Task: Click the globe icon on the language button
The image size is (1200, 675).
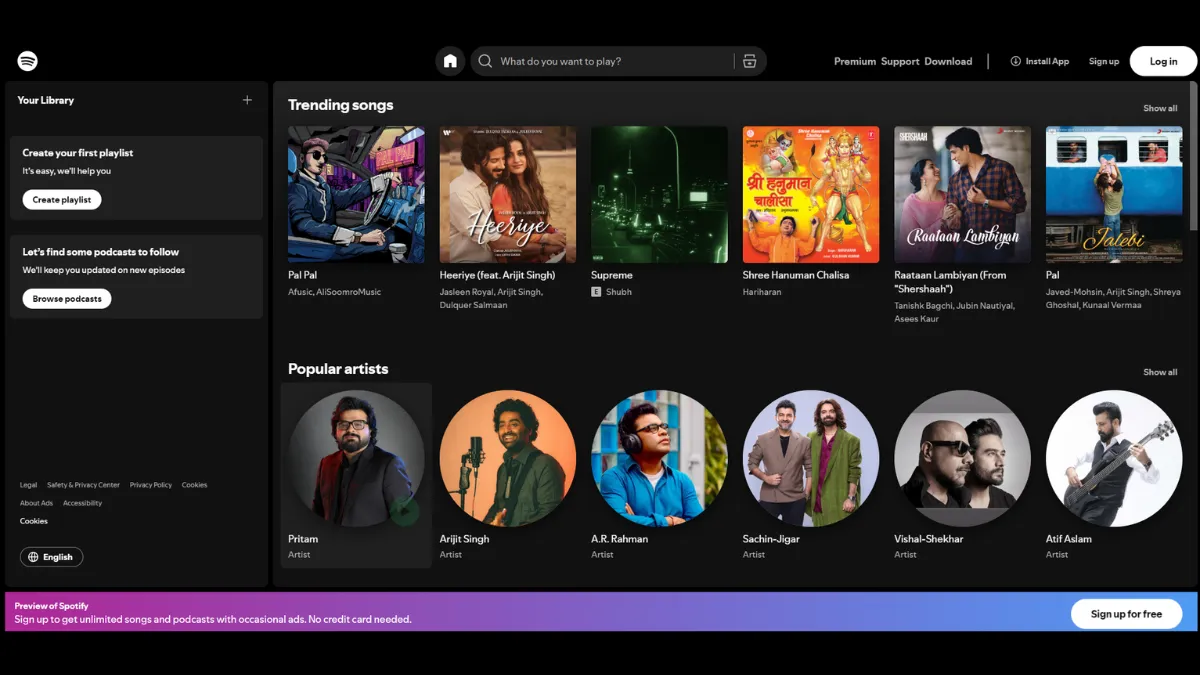Action: point(33,557)
